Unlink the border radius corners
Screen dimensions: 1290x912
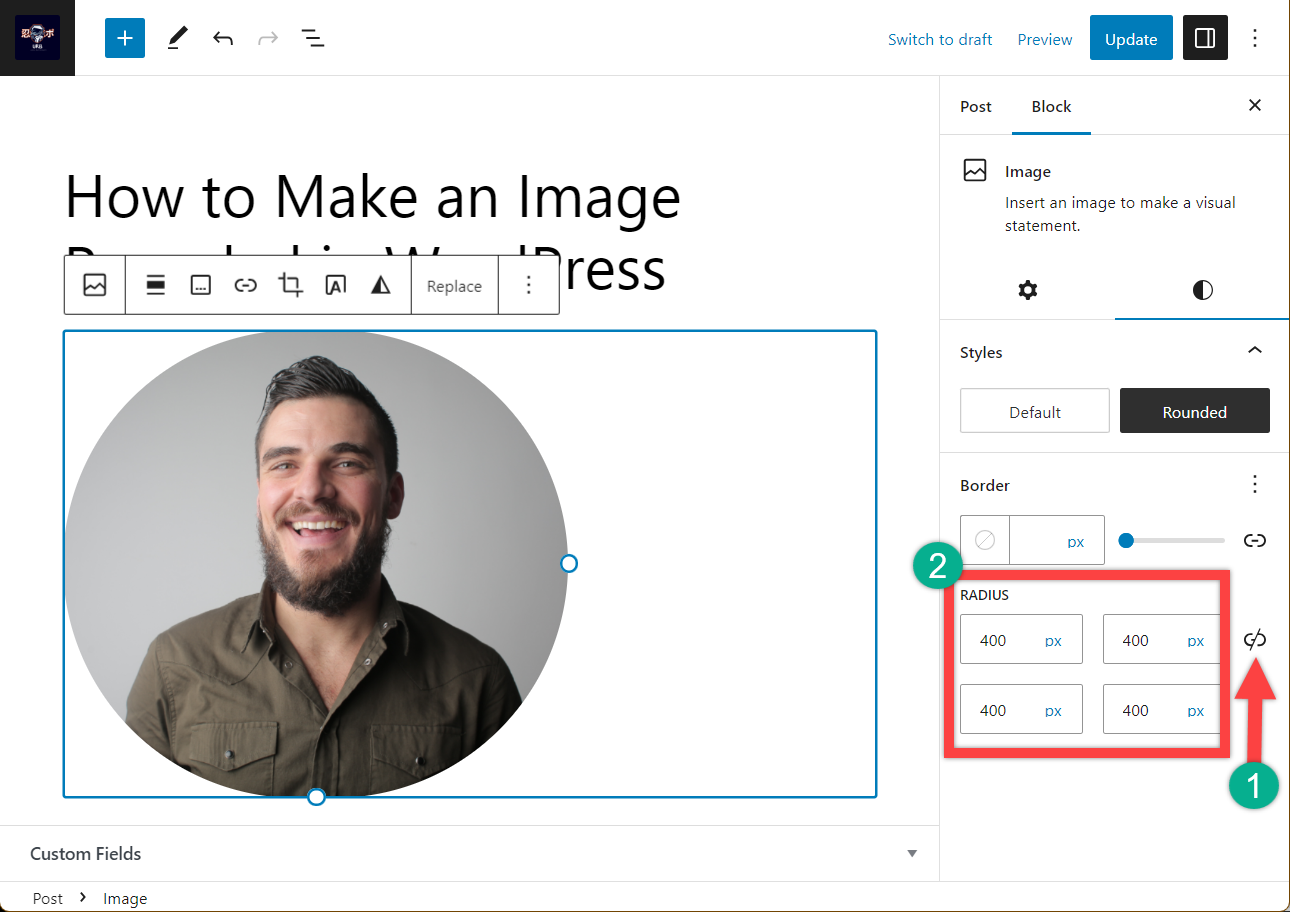pyautogui.click(x=1255, y=640)
